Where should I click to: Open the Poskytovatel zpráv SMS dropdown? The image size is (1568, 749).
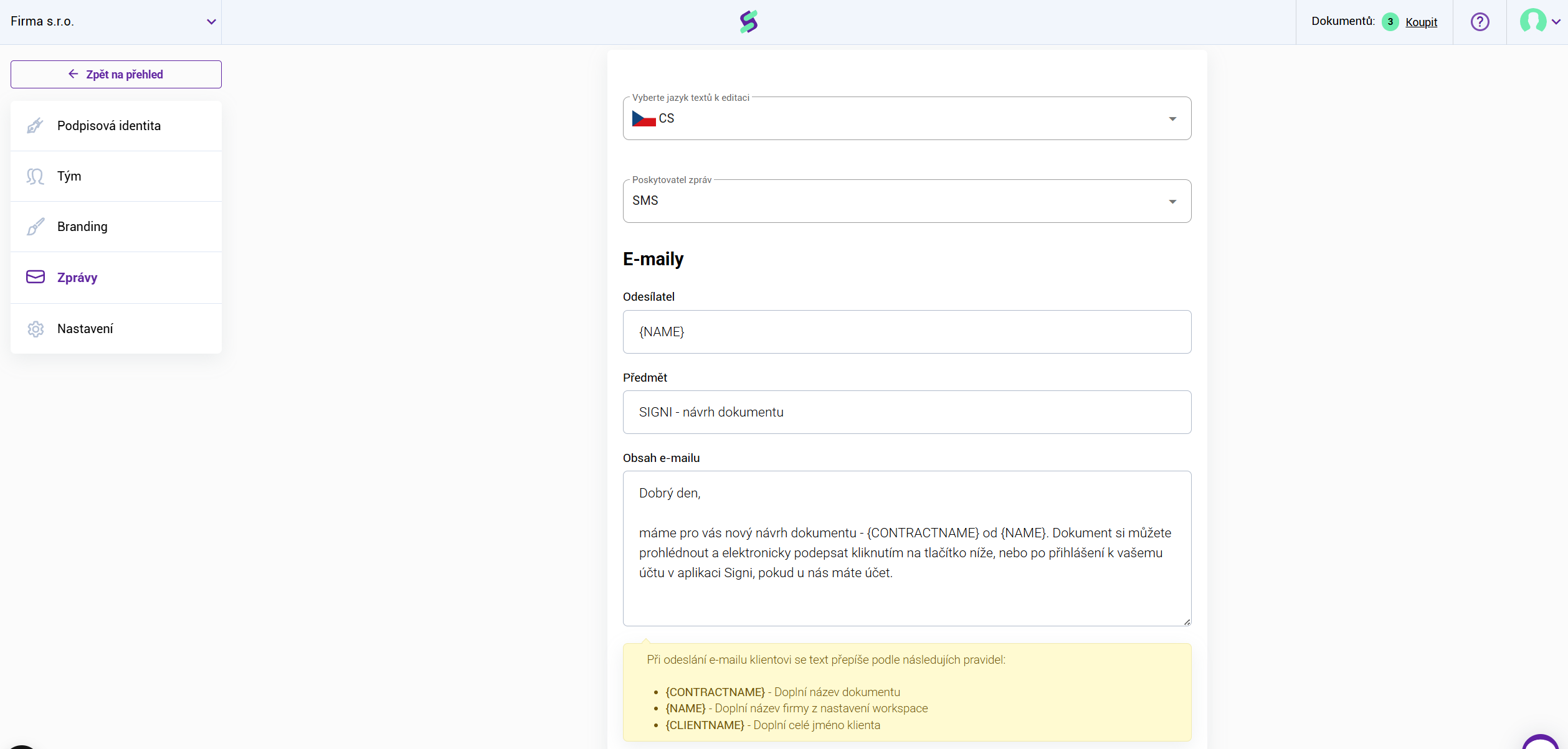pyautogui.click(x=906, y=201)
